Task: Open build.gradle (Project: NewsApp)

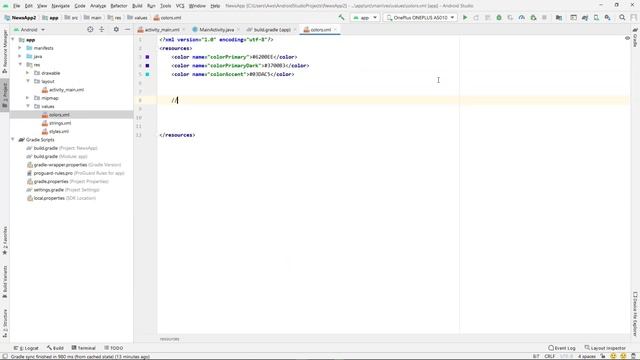Action: [x=62, y=148]
